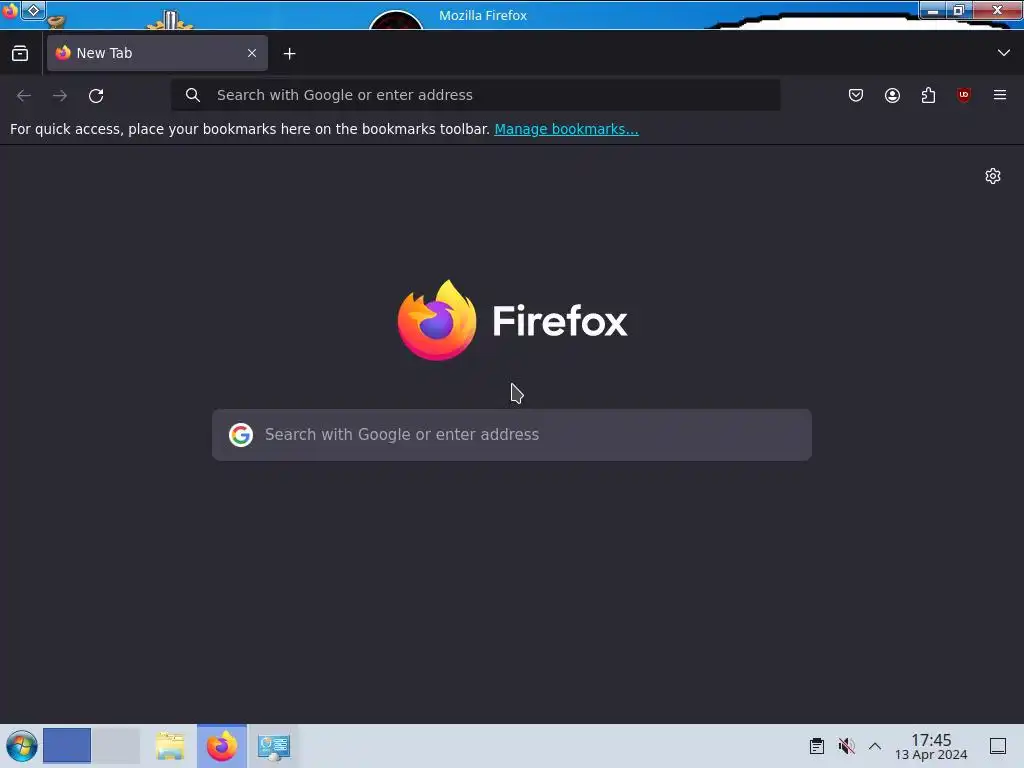This screenshot has width=1024, height=768.
Task: Focus the Google search box on page
Action: point(512,435)
